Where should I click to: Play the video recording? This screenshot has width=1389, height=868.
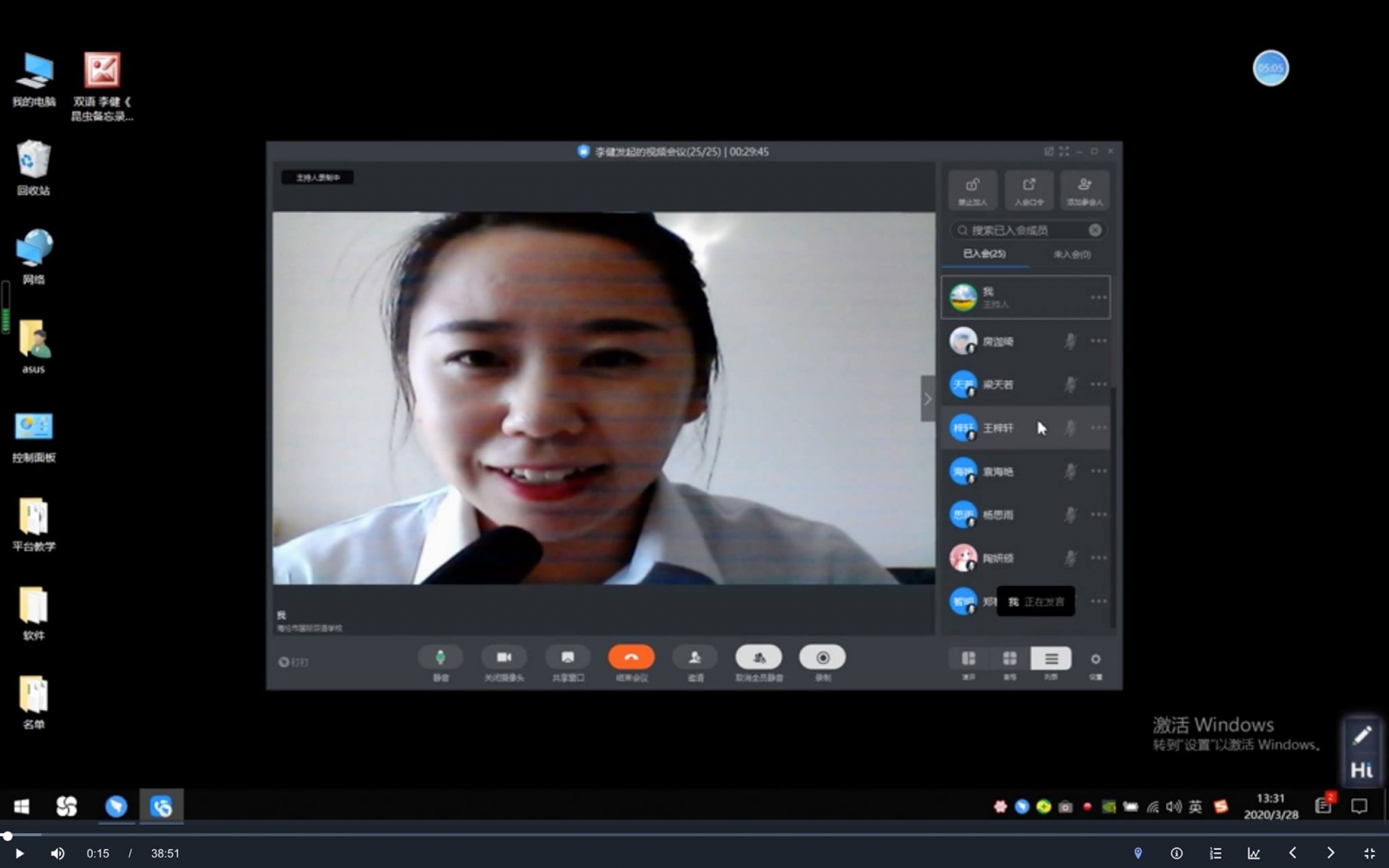pos(19,853)
